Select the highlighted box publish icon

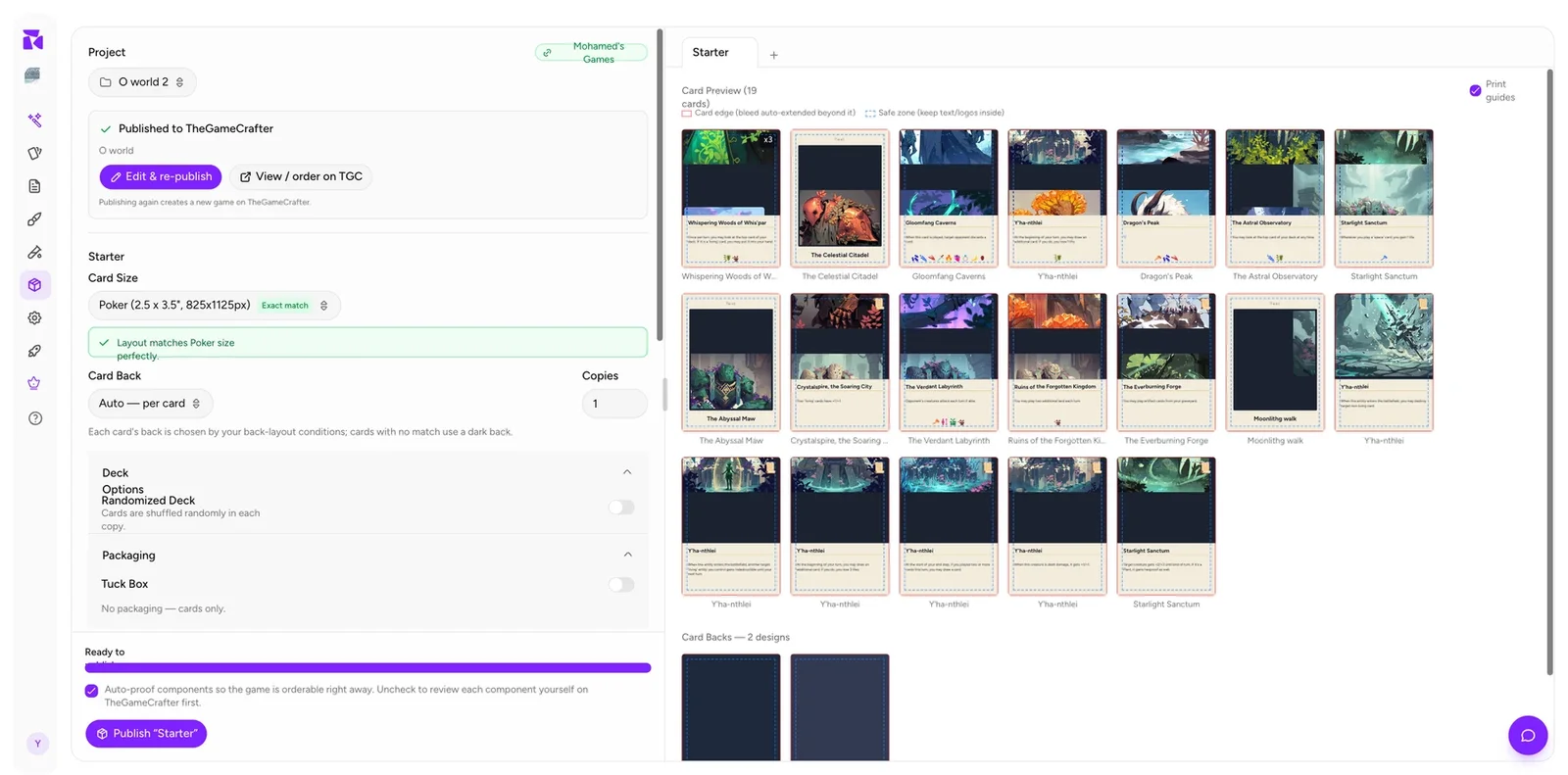pyautogui.click(x=34, y=285)
